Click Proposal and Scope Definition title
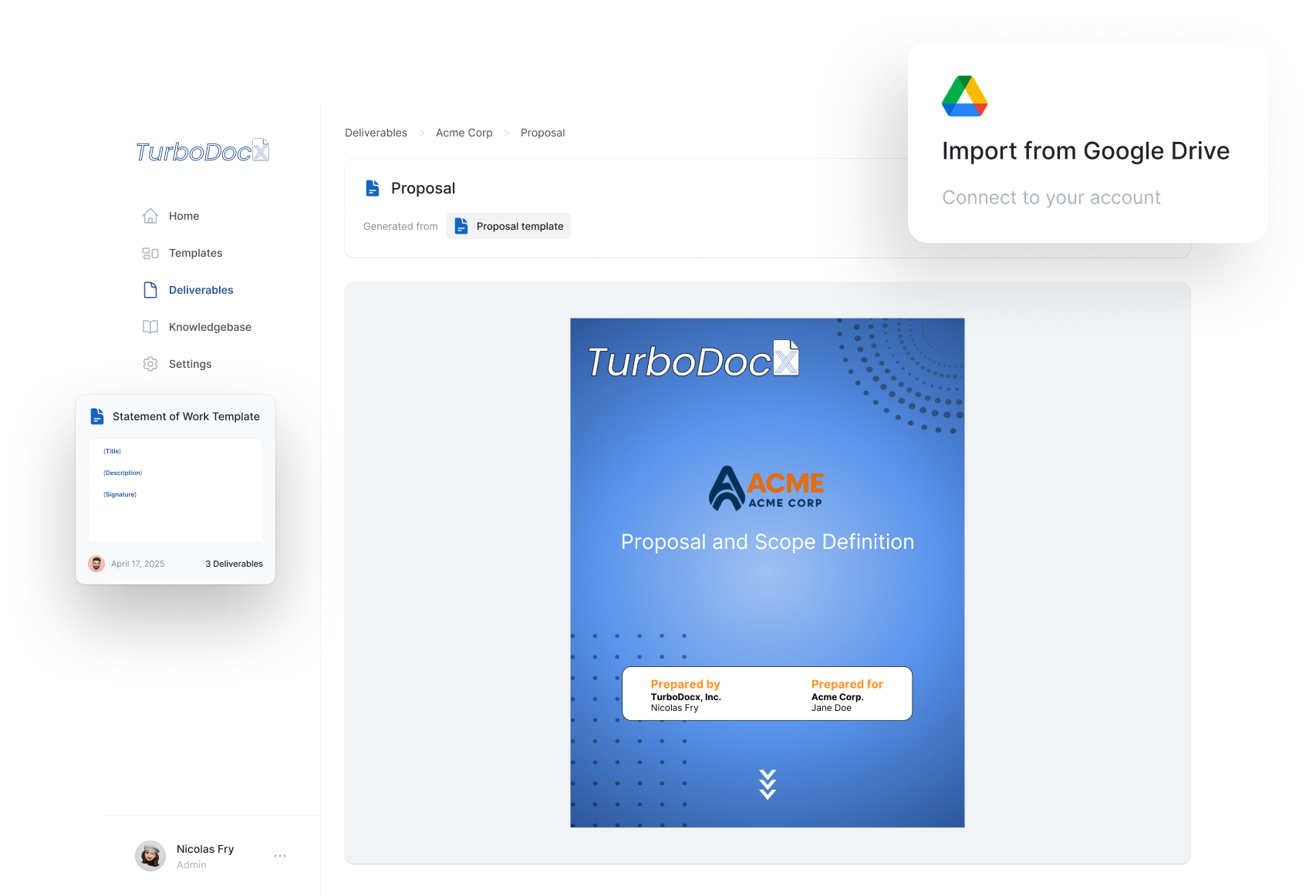Screen dimensions: 1316x896 (768, 542)
